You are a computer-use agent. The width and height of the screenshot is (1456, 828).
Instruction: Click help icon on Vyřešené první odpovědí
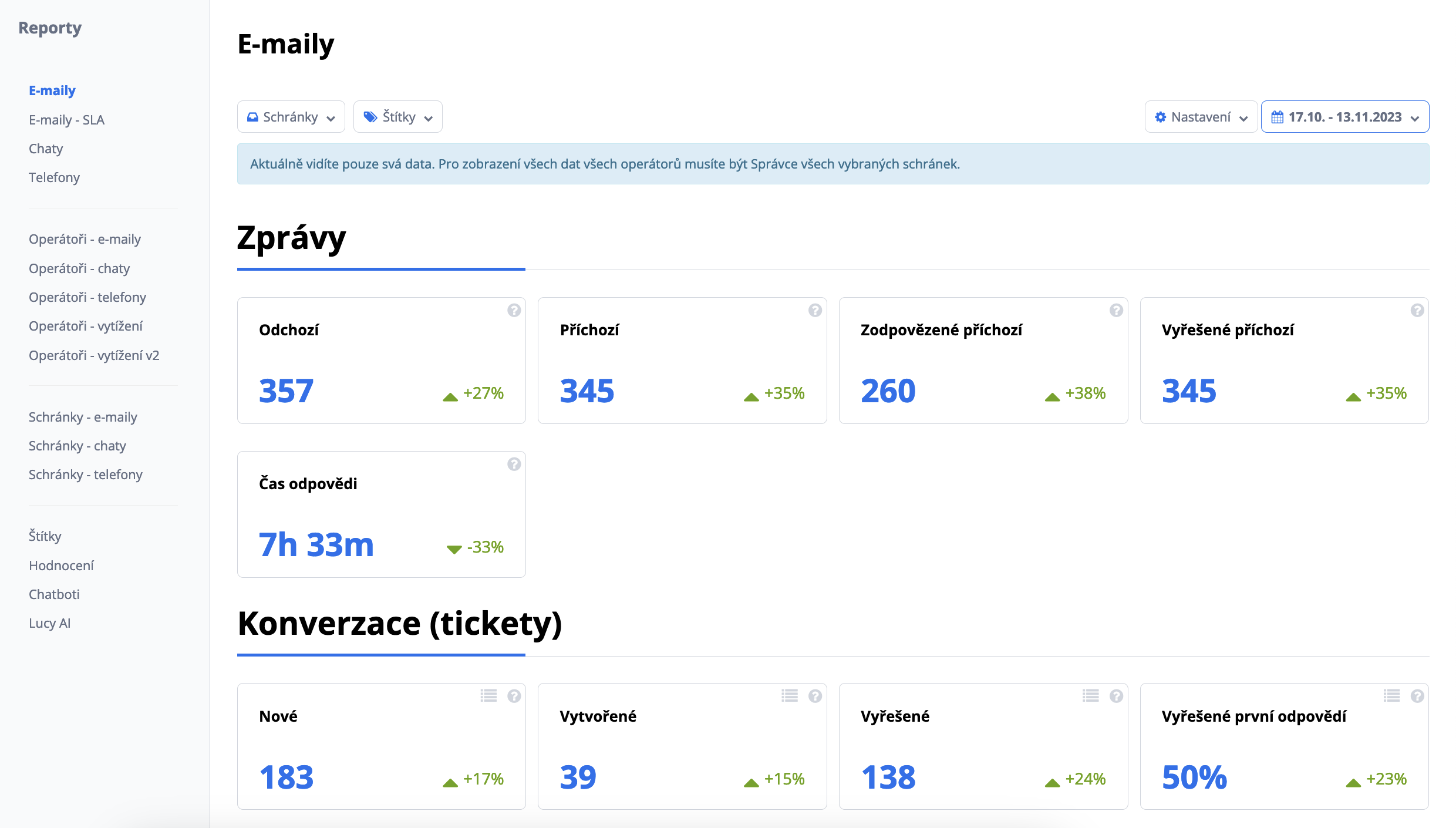click(1417, 696)
